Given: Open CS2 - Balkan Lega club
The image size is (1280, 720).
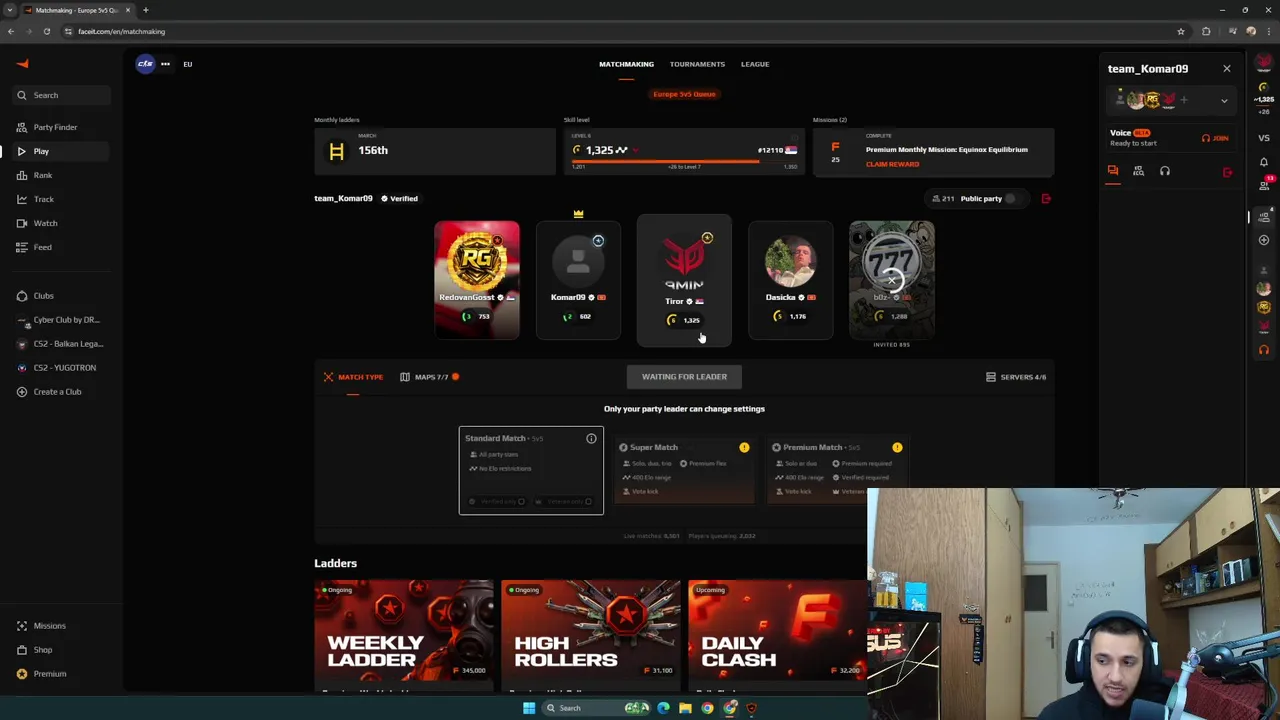Looking at the screenshot, I should tap(60, 344).
